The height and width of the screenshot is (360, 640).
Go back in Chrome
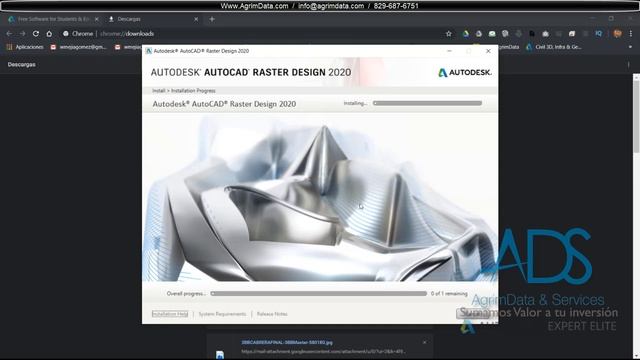tap(9, 34)
